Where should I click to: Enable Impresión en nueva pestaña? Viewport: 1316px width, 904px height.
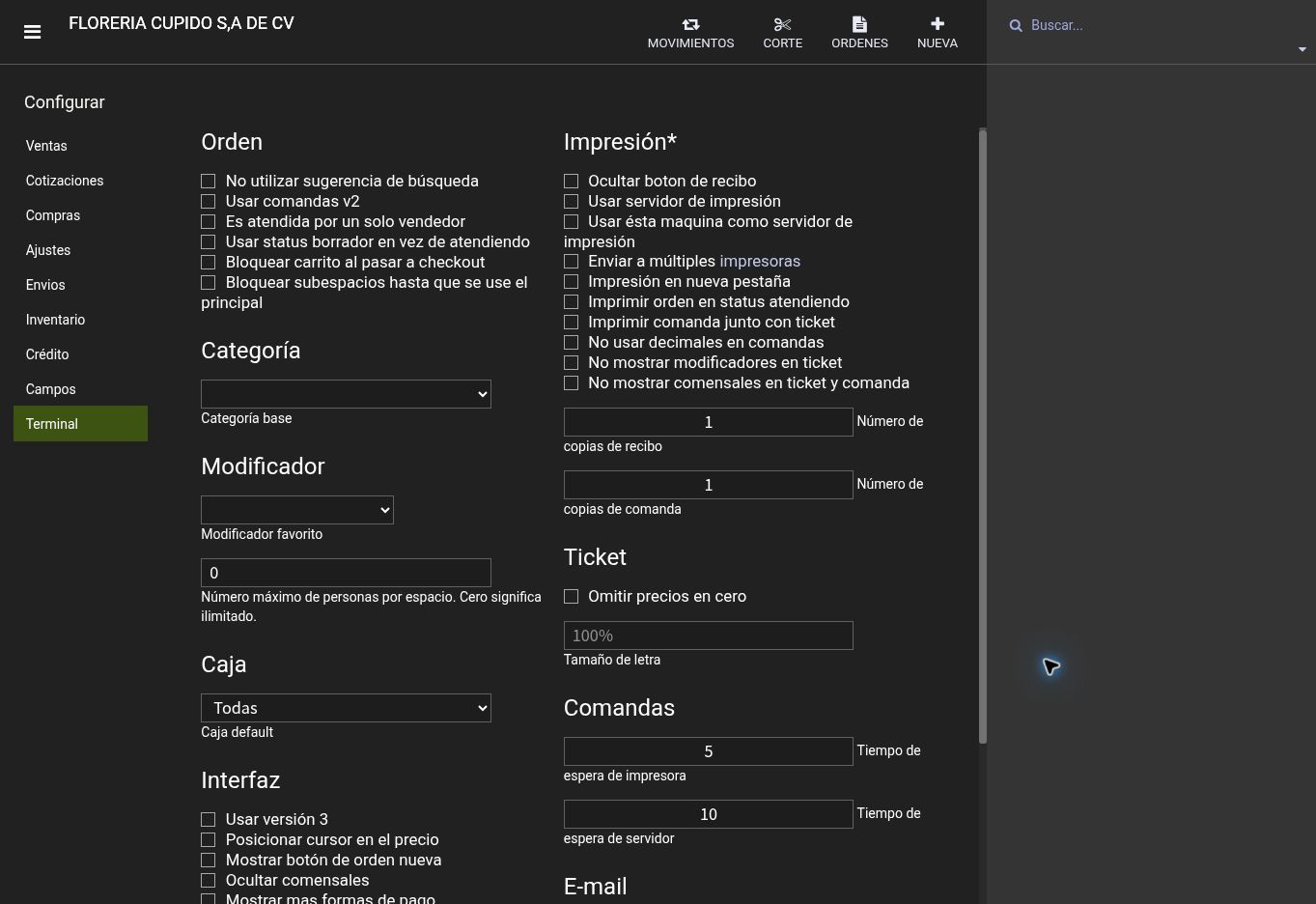[x=572, y=282]
